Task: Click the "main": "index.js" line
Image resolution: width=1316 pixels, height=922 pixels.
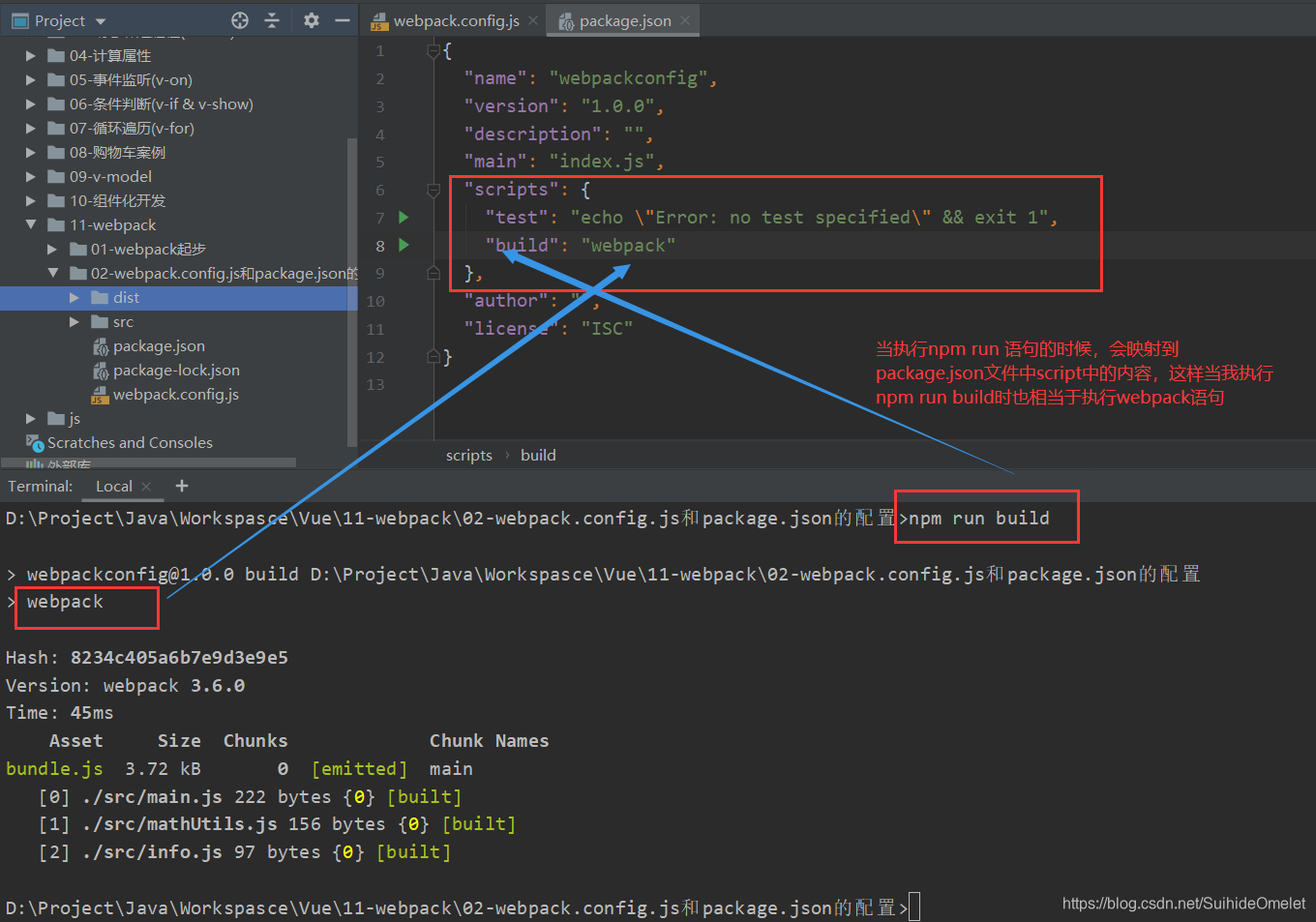Action: pyautogui.click(x=563, y=162)
